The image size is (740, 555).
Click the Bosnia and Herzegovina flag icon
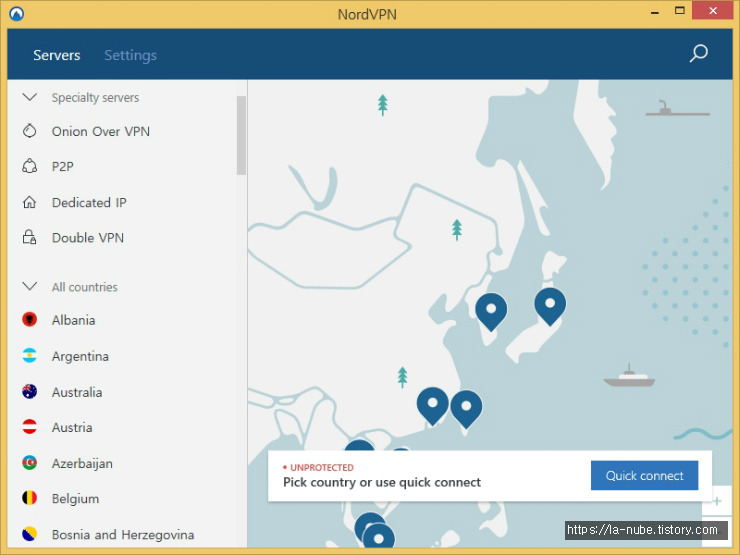29,534
